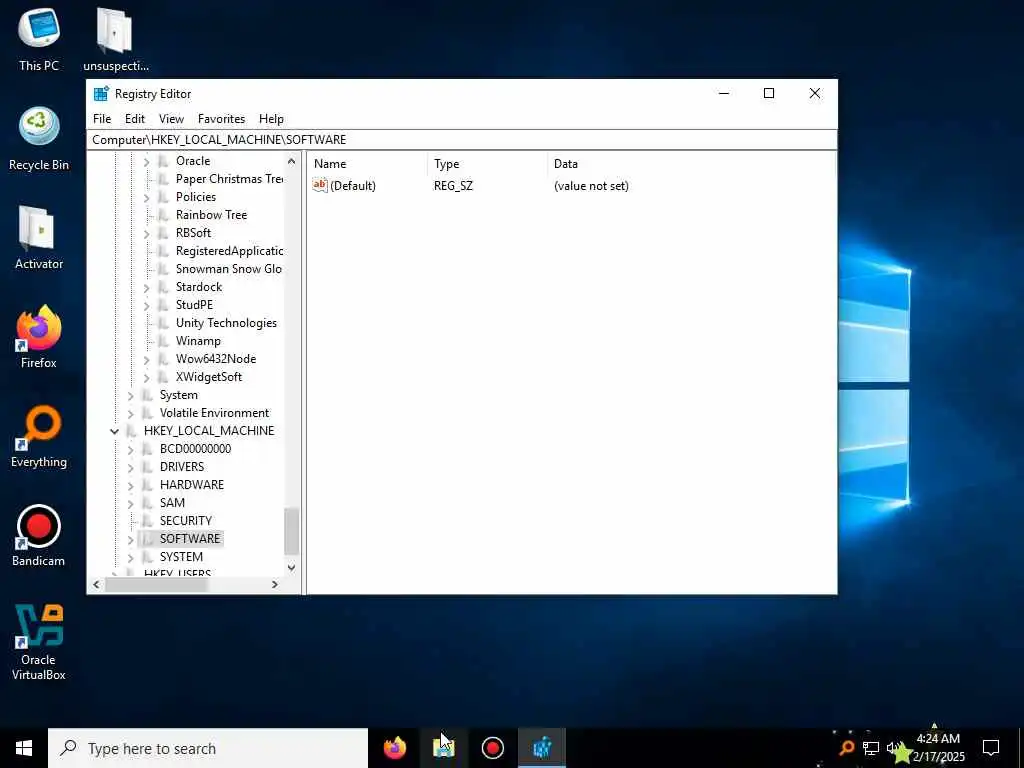Expand the RBSoft registry key

[146, 233]
